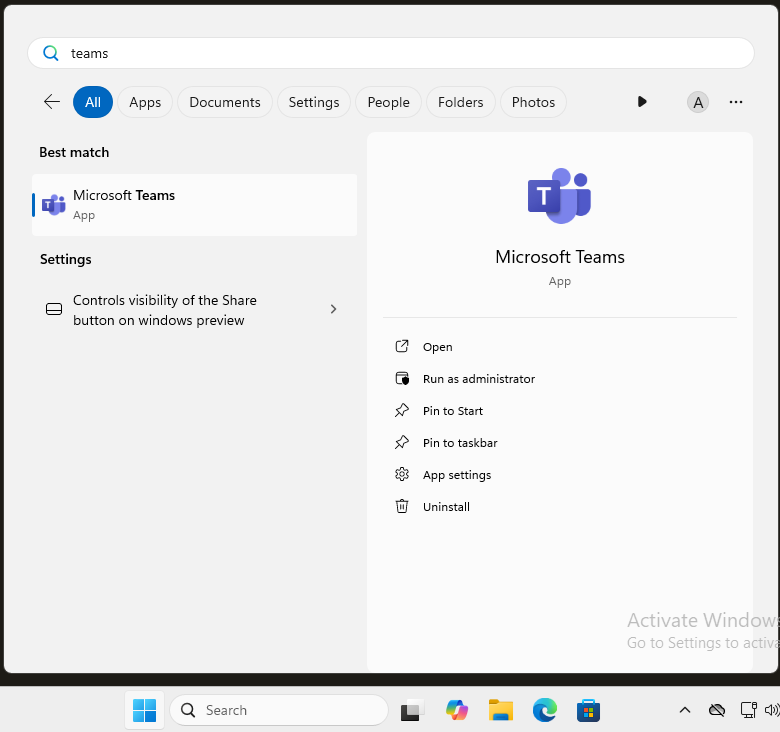Select the Apps filter tab

point(145,102)
